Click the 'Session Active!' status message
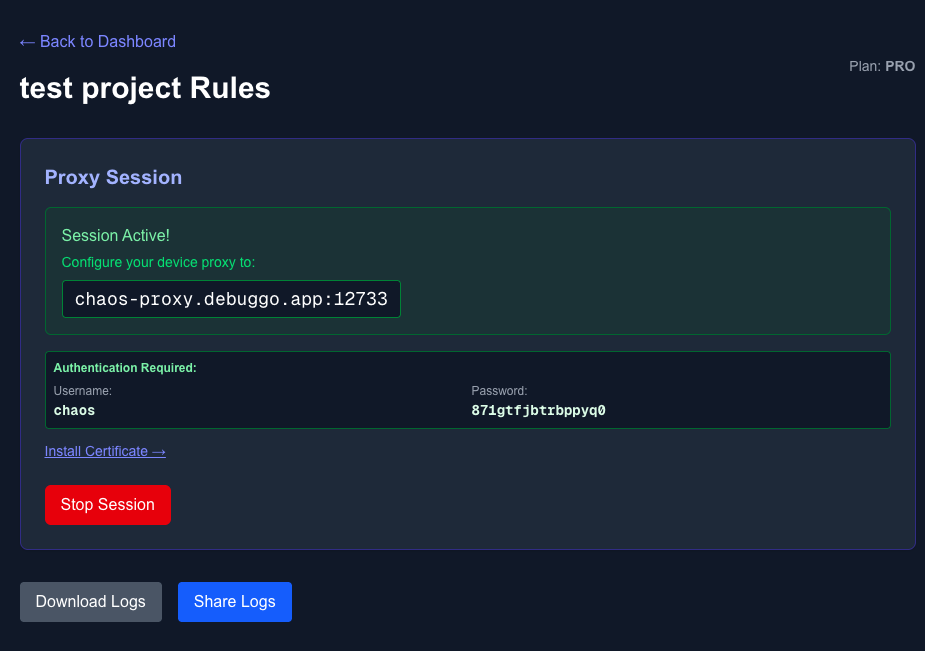The height and width of the screenshot is (651, 925). (115, 235)
